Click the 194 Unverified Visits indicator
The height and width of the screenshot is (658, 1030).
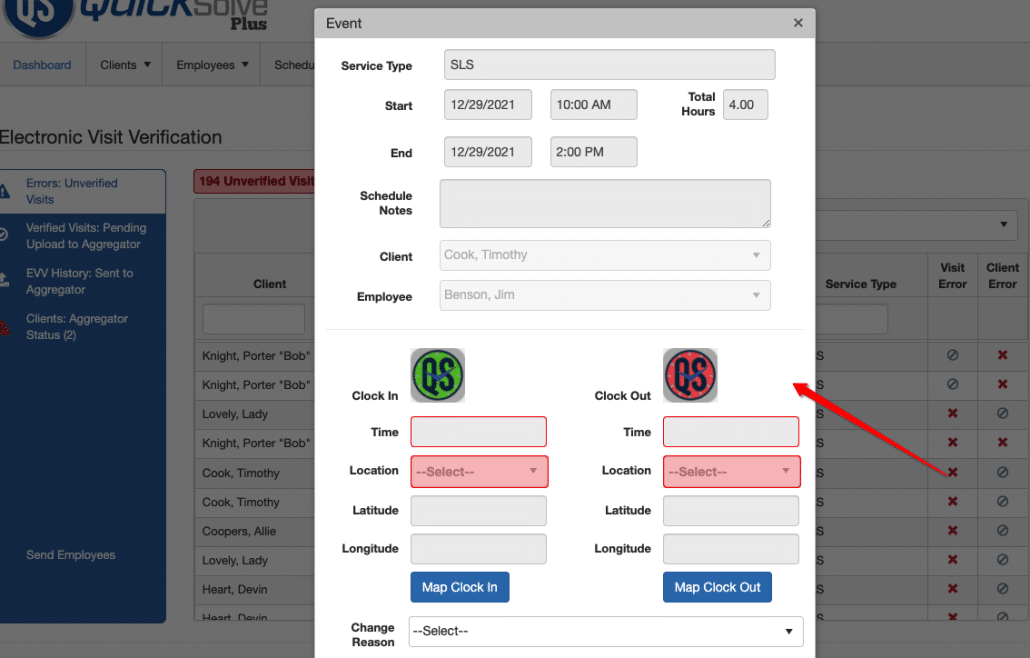(x=255, y=181)
